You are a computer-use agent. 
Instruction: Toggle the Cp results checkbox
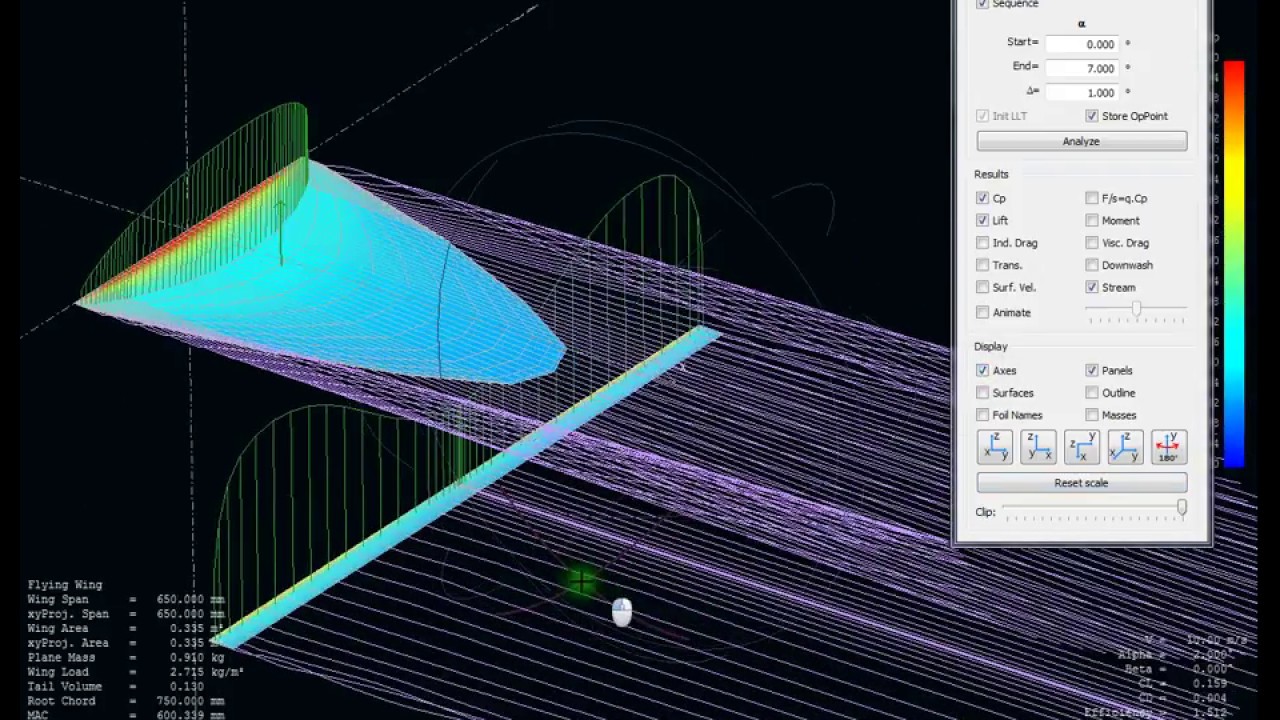983,198
